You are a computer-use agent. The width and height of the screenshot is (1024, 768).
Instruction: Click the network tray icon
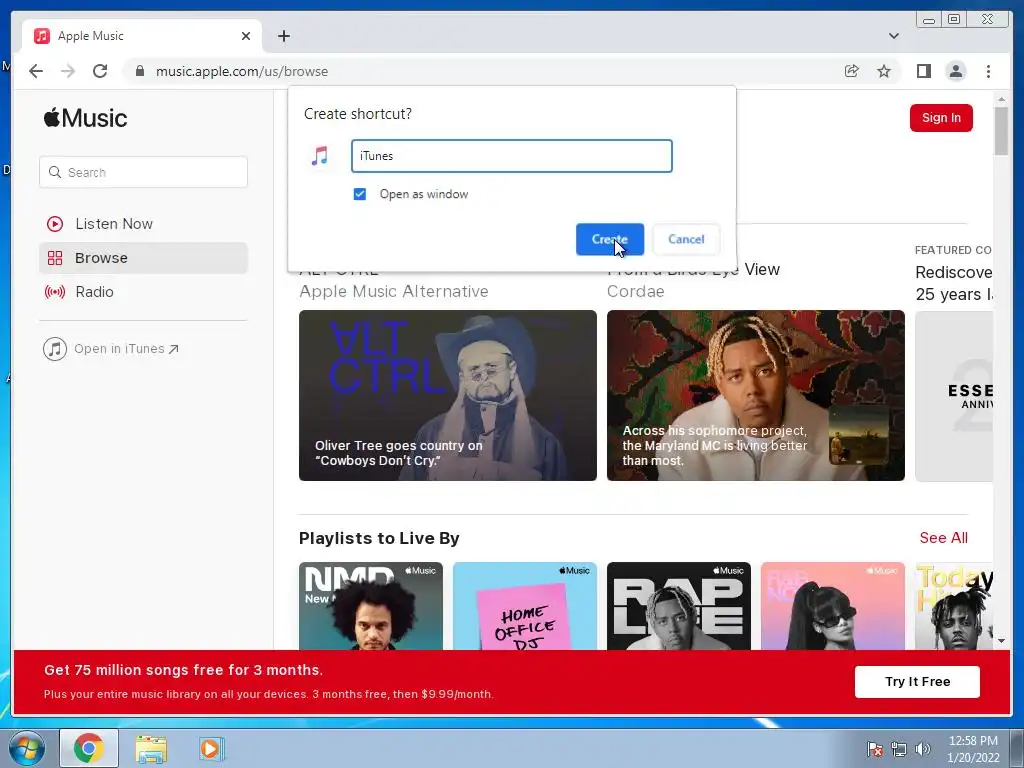pos(899,749)
